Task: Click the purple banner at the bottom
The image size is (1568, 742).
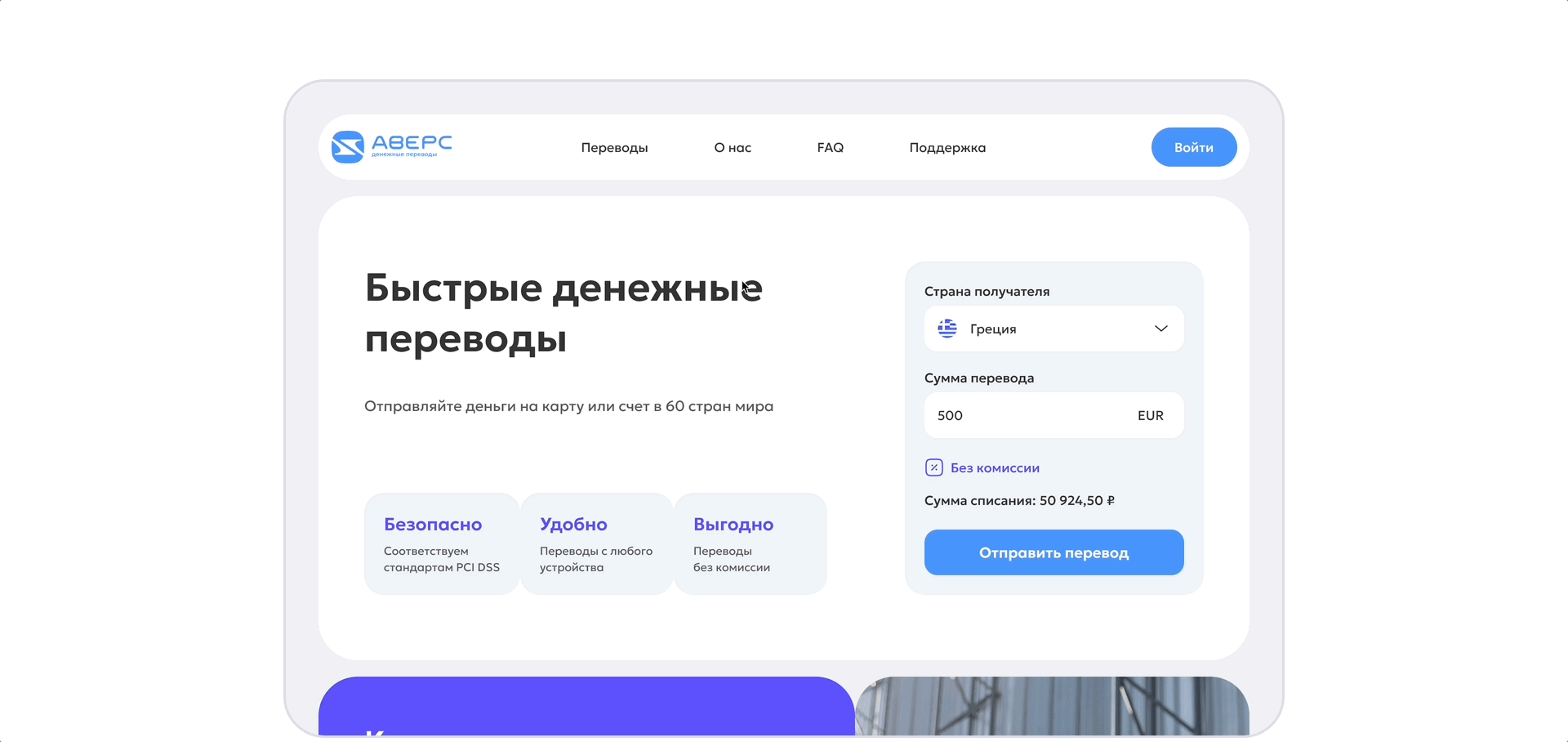Action: click(586, 706)
